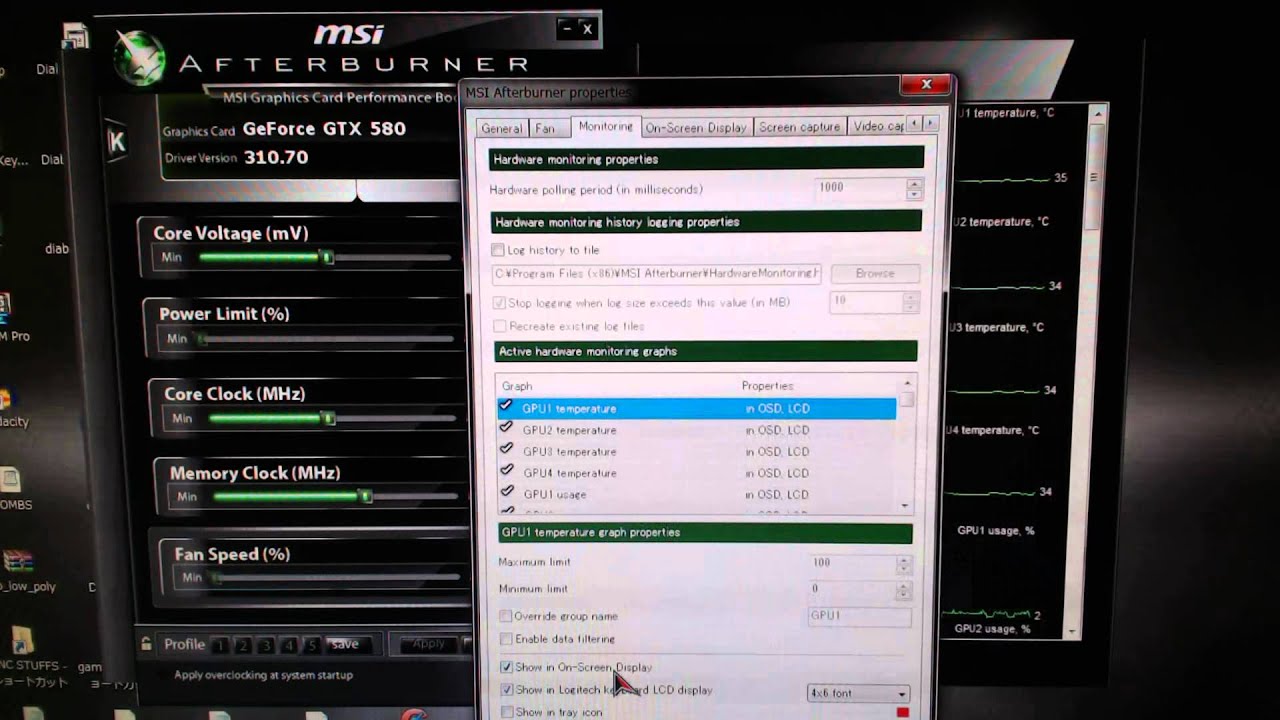
Task: Click the tab strip right scroll arrow
Action: click(931, 123)
